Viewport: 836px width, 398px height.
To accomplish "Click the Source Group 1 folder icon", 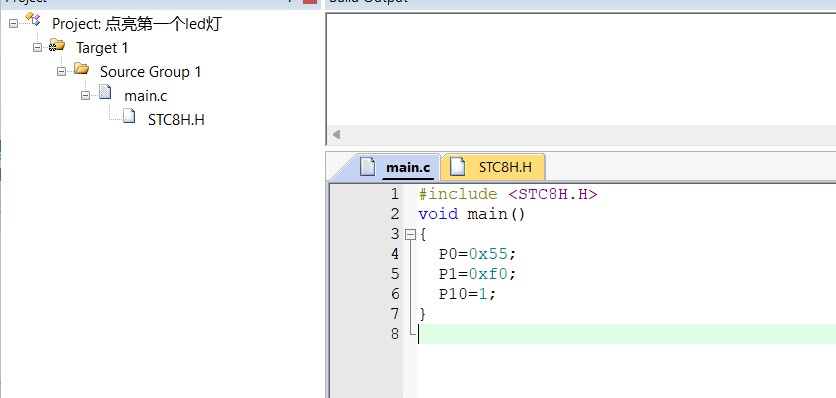I will click(81, 69).
